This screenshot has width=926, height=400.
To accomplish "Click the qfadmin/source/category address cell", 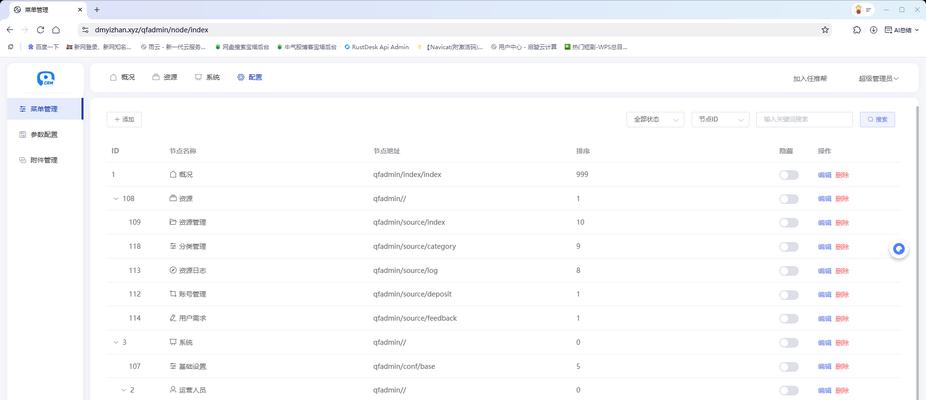I will (x=414, y=246).
